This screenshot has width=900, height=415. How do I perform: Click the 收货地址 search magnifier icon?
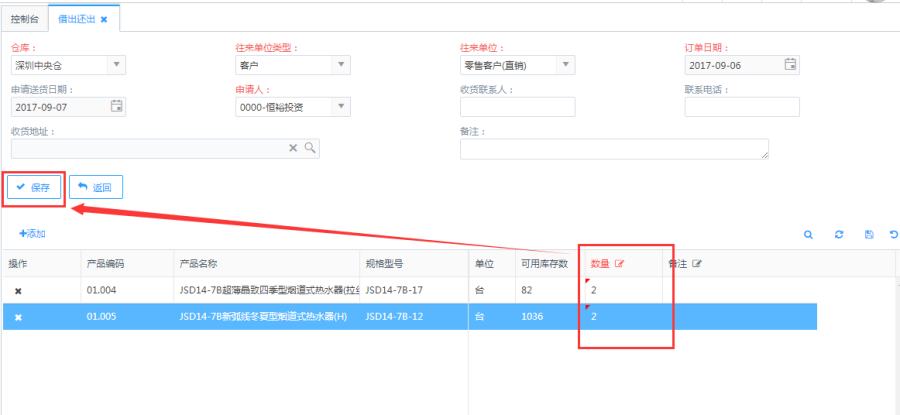(x=309, y=148)
